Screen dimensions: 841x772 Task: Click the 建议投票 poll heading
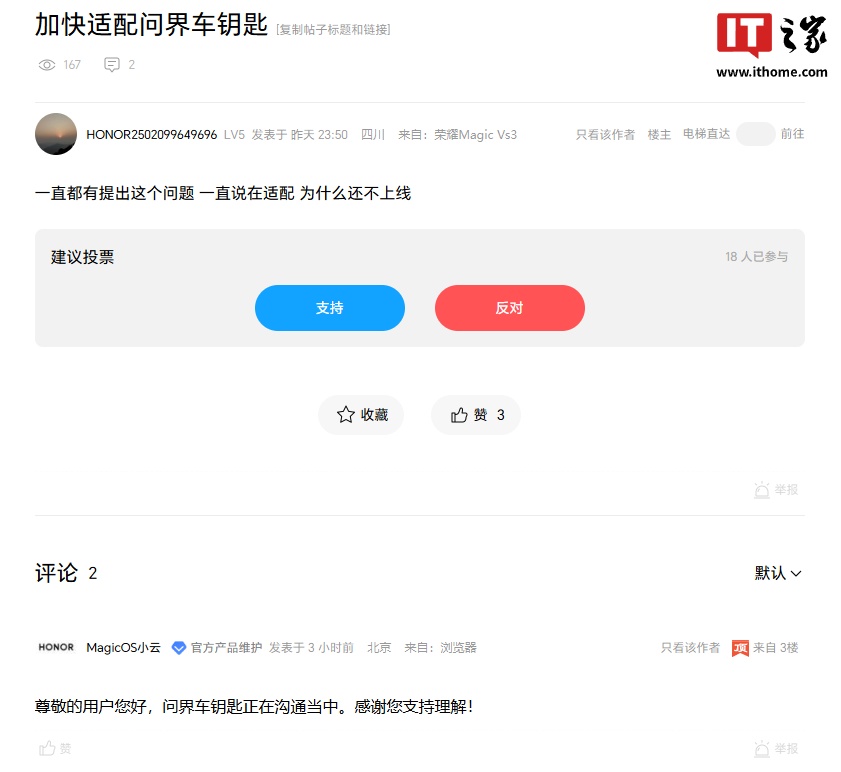tap(83, 257)
